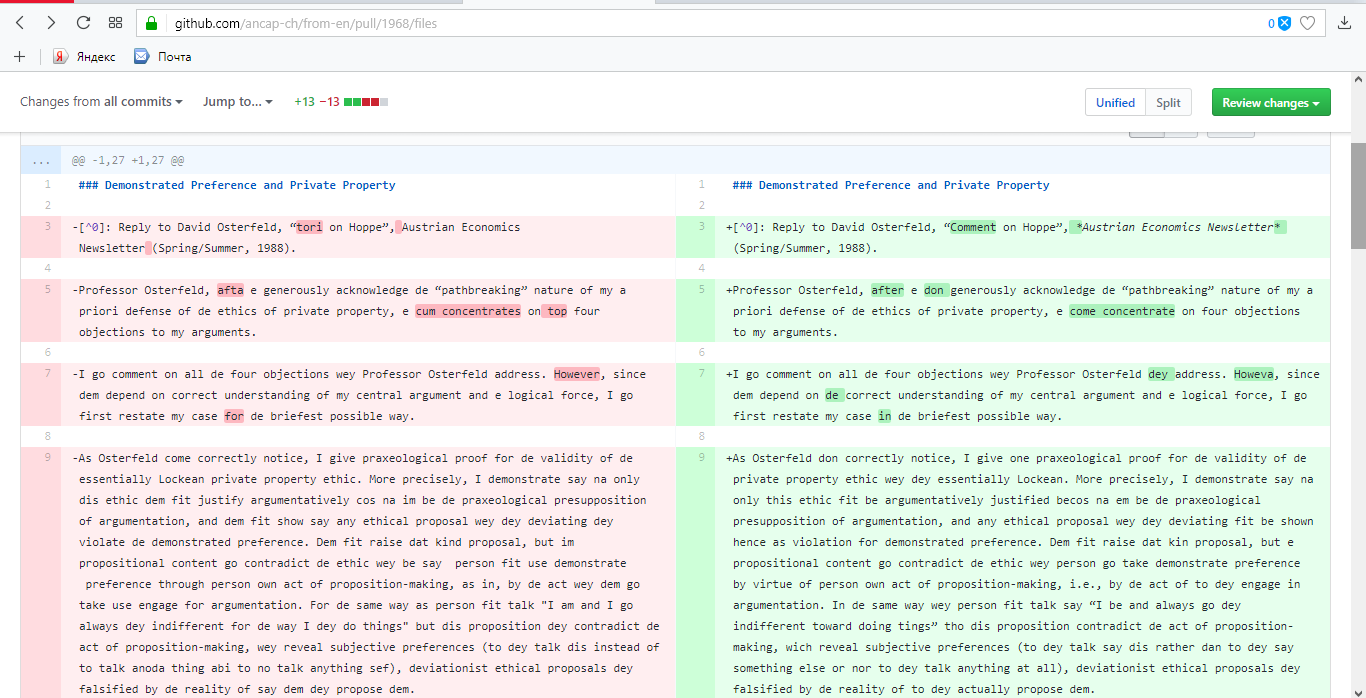The height and width of the screenshot is (698, 1366).
Task: Open the Почта mail bookmark
Action: (x=162, y=57)
